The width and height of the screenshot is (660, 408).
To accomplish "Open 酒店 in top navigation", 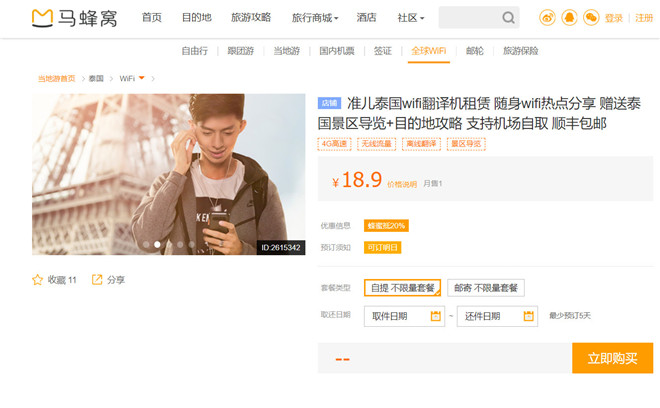I will pos(366,18).
